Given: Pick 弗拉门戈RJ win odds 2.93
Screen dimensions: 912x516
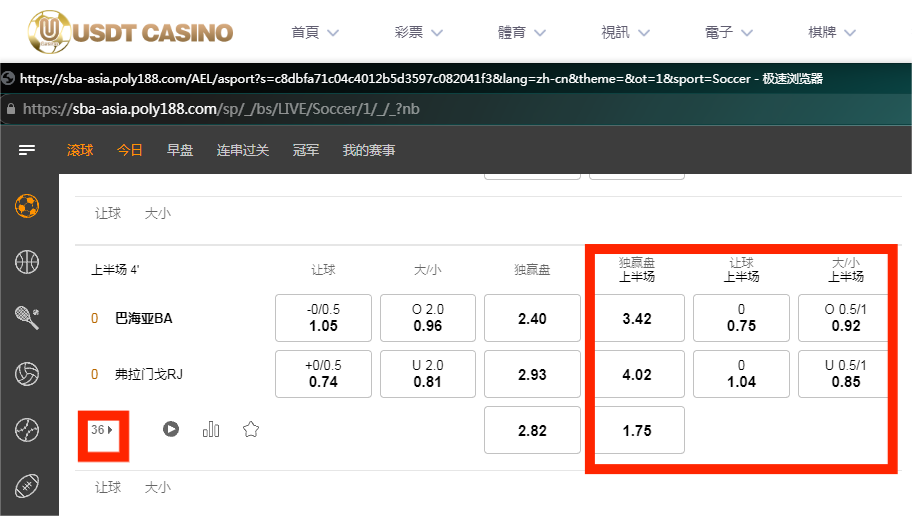Looking at the screenshot, I should point(532,374).
